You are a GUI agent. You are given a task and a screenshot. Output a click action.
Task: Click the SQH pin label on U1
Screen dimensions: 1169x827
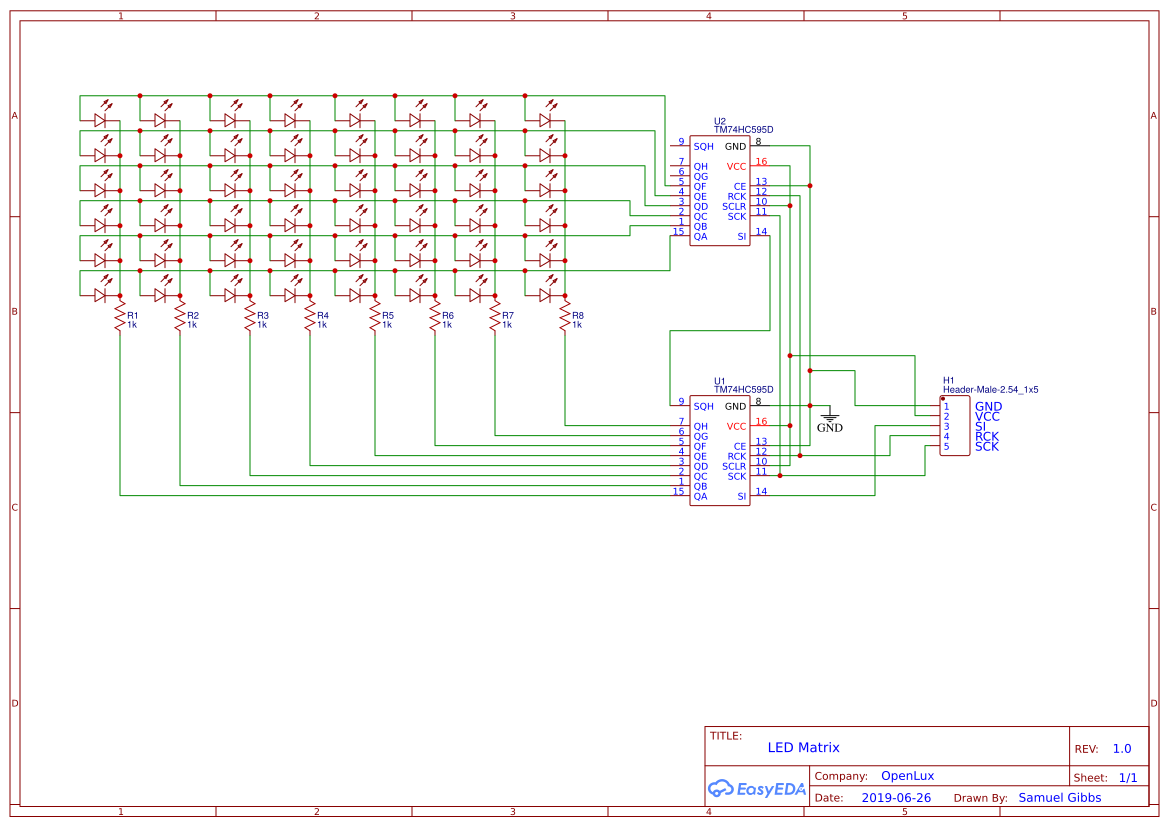[702, 406]
